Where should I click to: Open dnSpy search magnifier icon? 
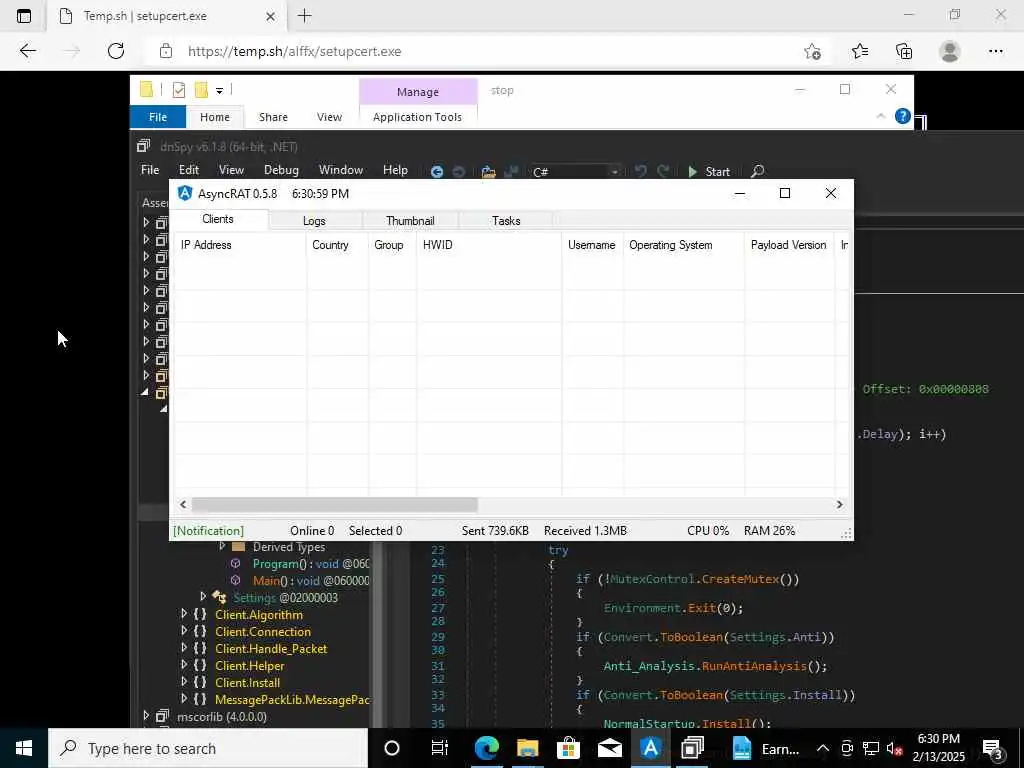[x=758, y=171]
